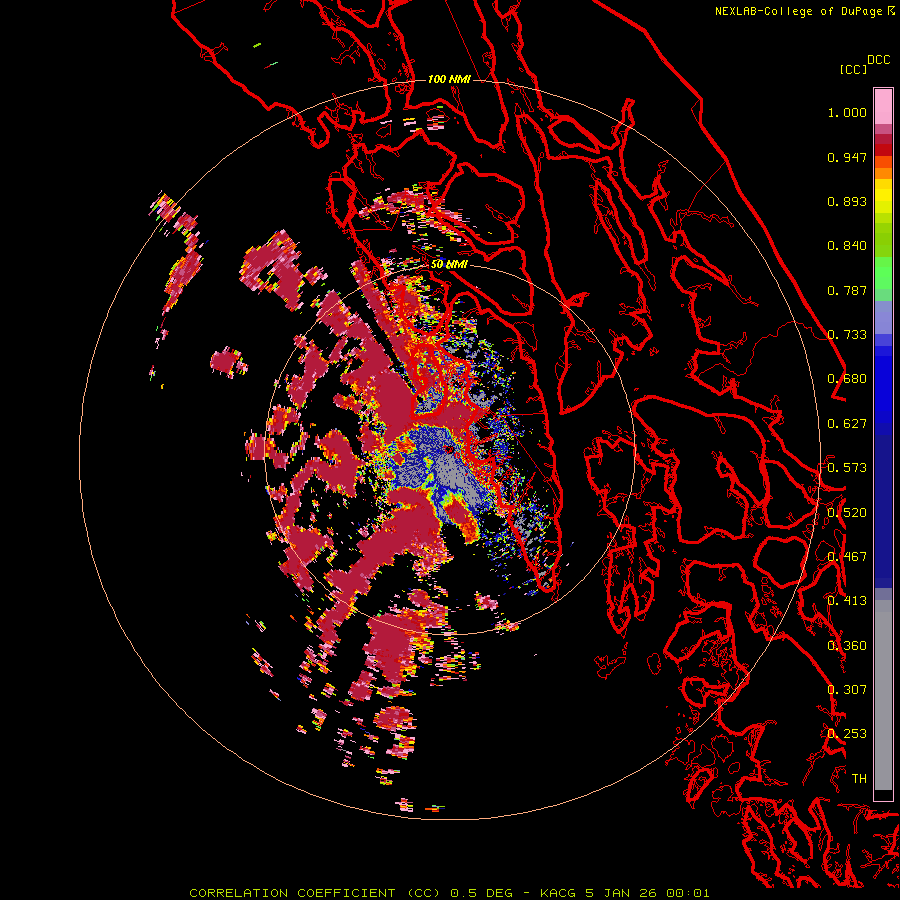The height and width of the screenshot is (900, 900).
Task: Select the 0.360 scale value
Action: [847, 646]
